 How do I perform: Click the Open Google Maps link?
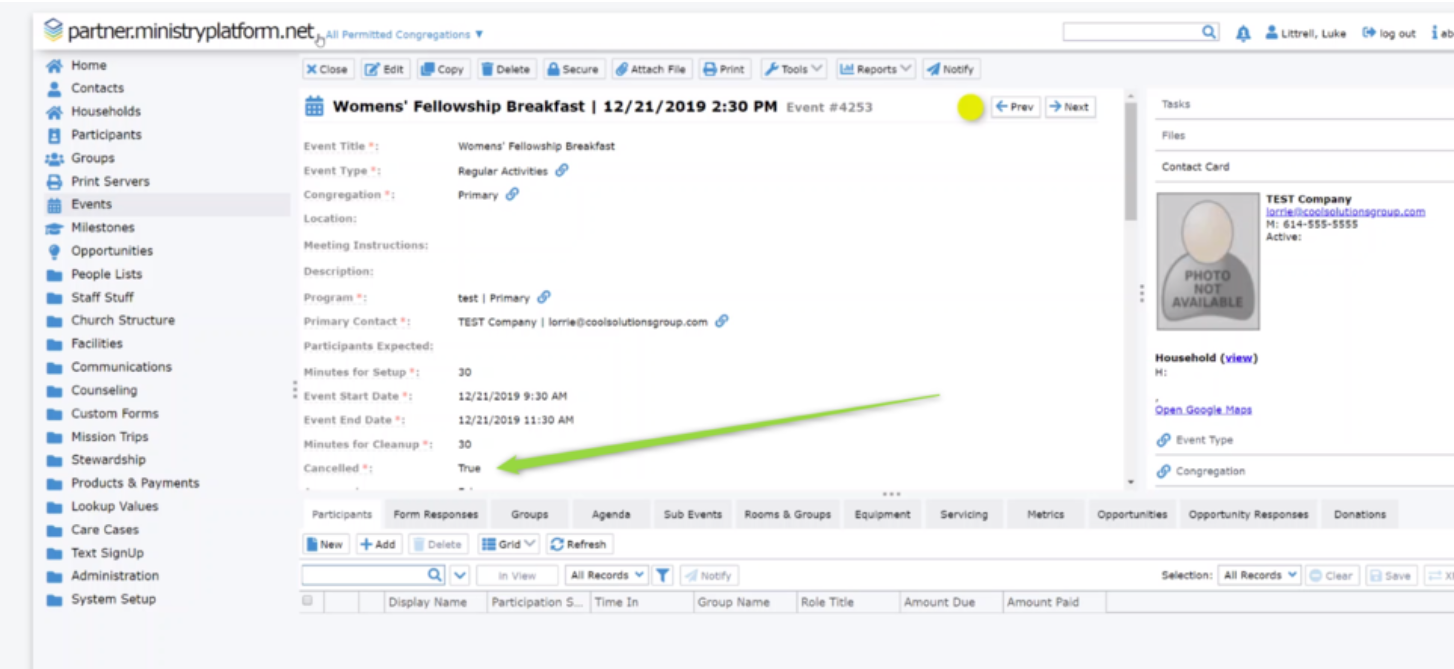coord(1203,410)
